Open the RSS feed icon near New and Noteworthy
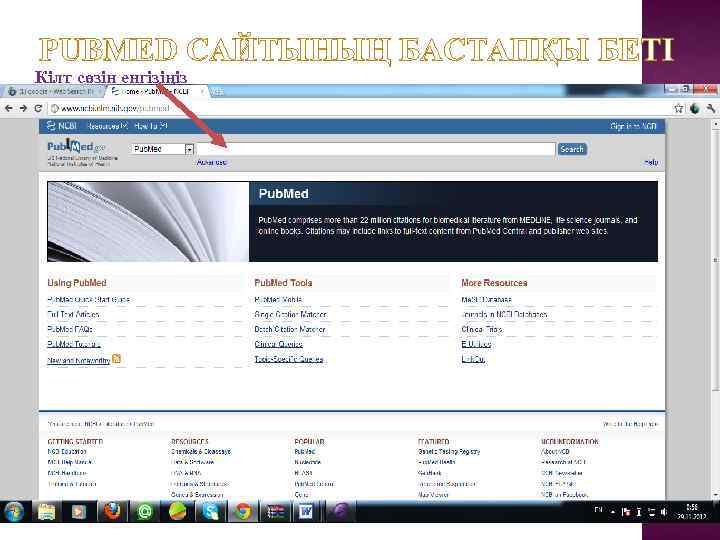 [x=117, y=359]
